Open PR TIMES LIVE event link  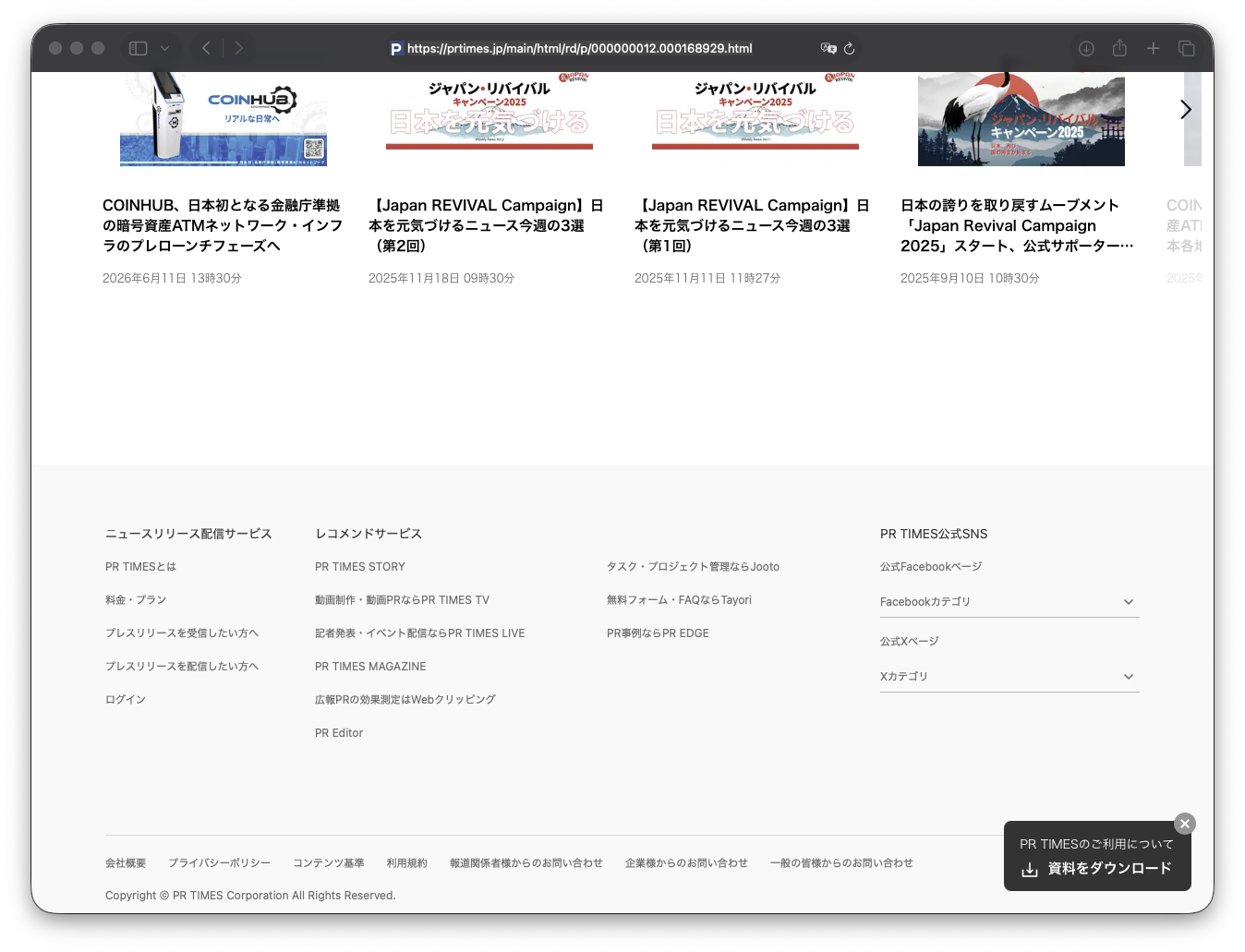pos(419,633)
